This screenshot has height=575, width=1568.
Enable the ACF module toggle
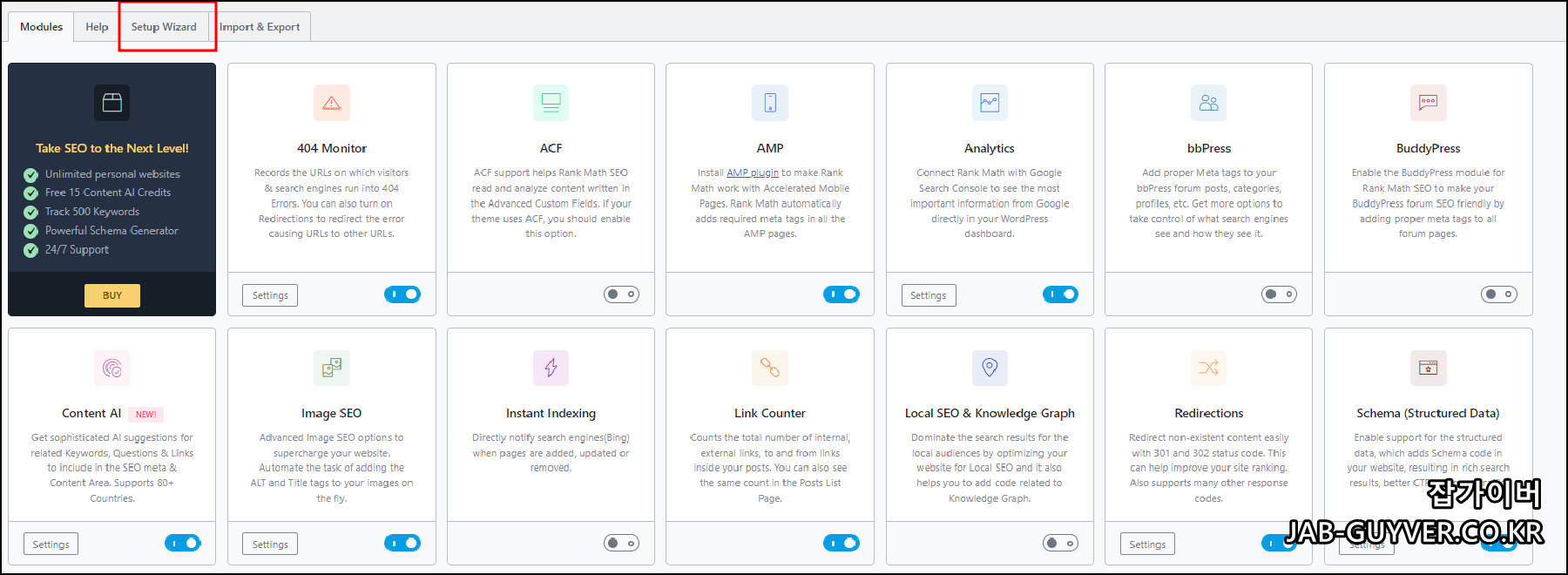(x=621, y=294)
